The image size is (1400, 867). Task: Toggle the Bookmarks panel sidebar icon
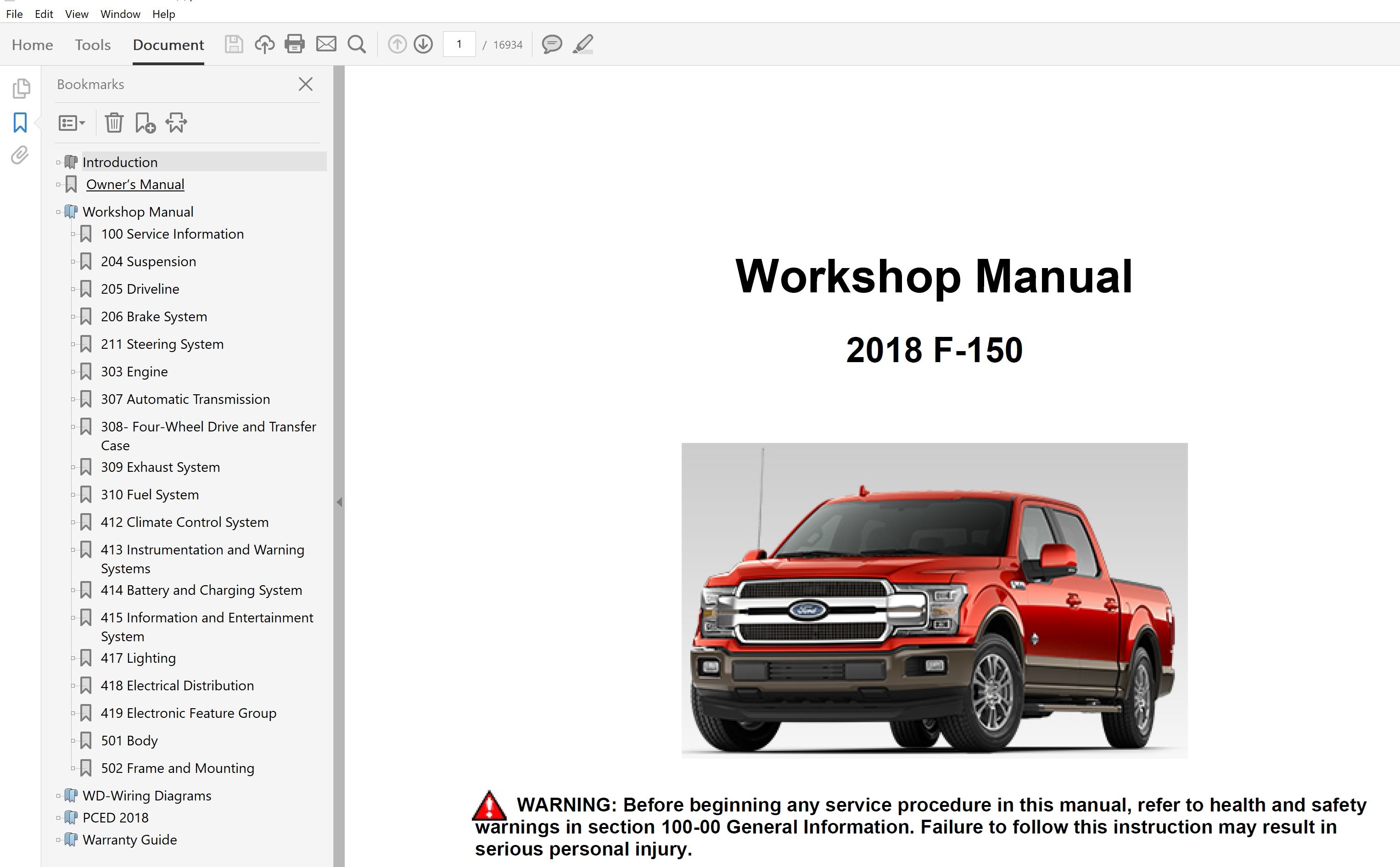point(20,122)
